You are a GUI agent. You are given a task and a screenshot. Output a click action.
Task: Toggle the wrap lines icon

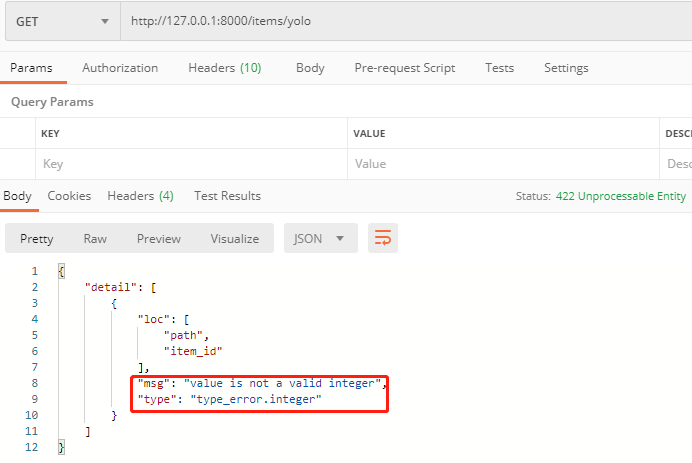click(383, 239)
